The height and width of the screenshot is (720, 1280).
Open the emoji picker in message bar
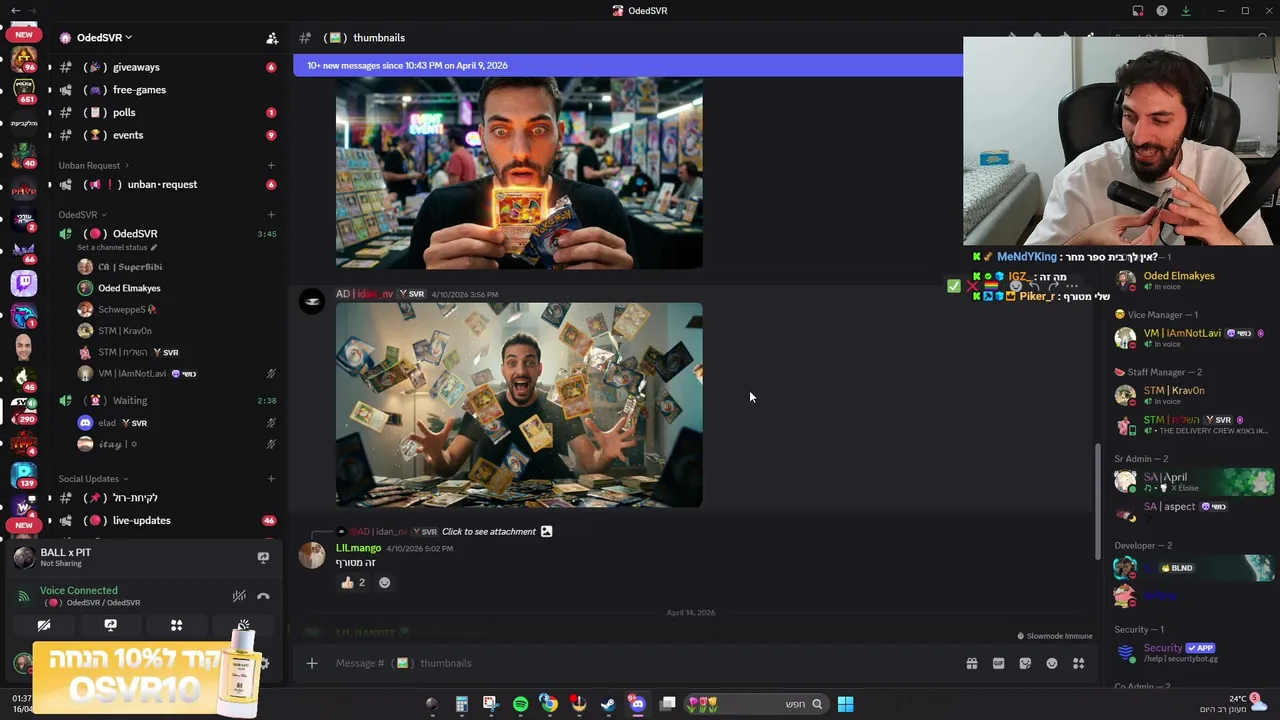pos(1052,663)
